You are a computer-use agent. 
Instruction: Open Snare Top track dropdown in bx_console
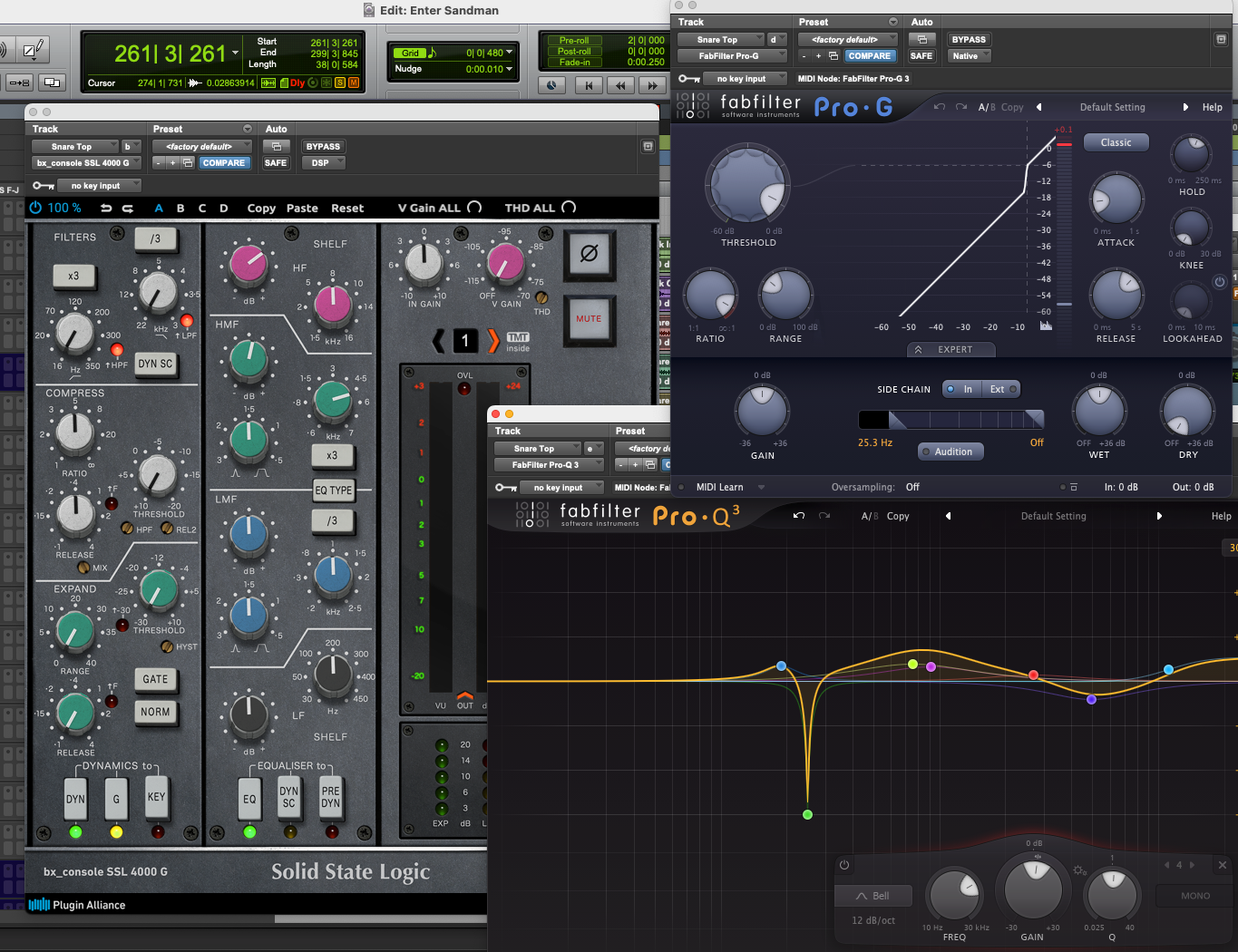pyautogui.click(x=75, y=146)
